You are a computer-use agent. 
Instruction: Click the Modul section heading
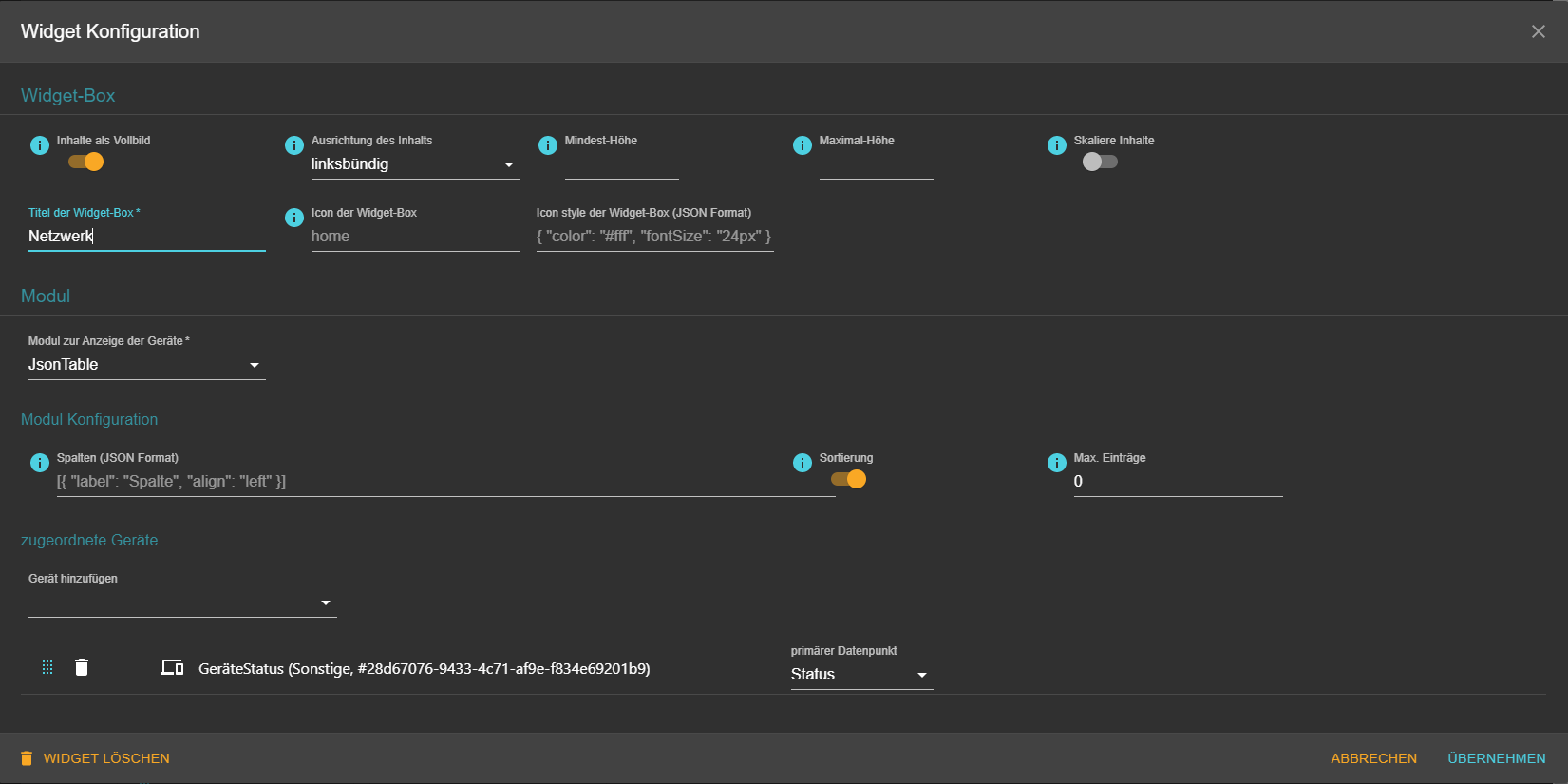(46, 296)
